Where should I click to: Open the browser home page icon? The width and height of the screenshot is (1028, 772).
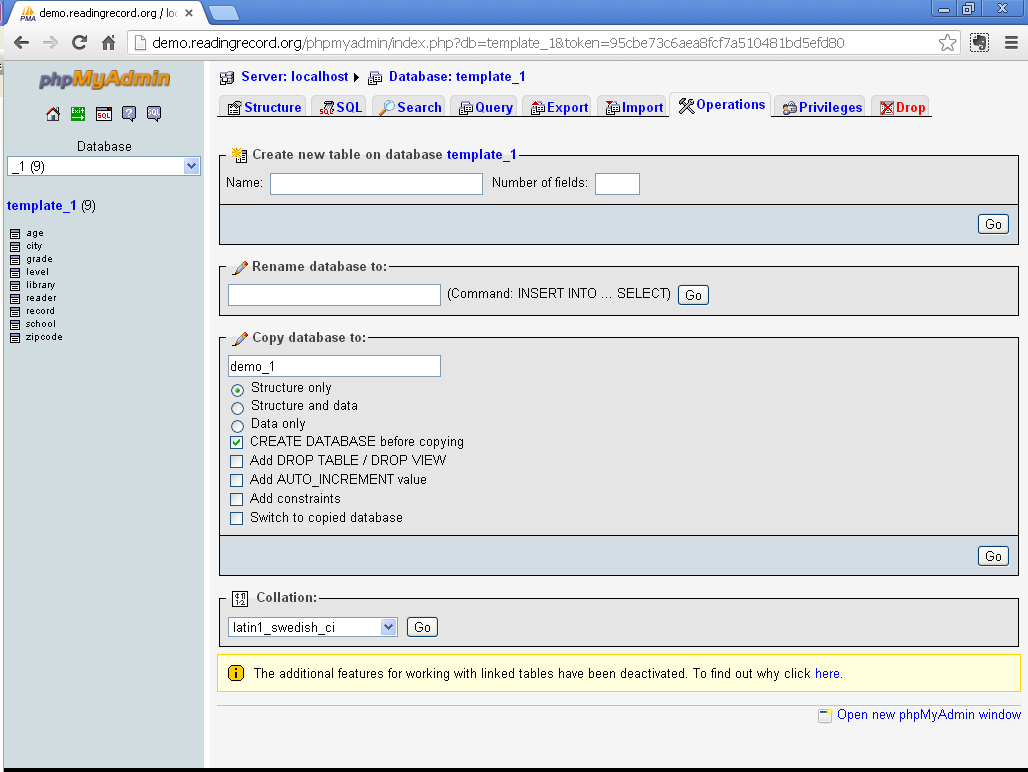(109, 43)
